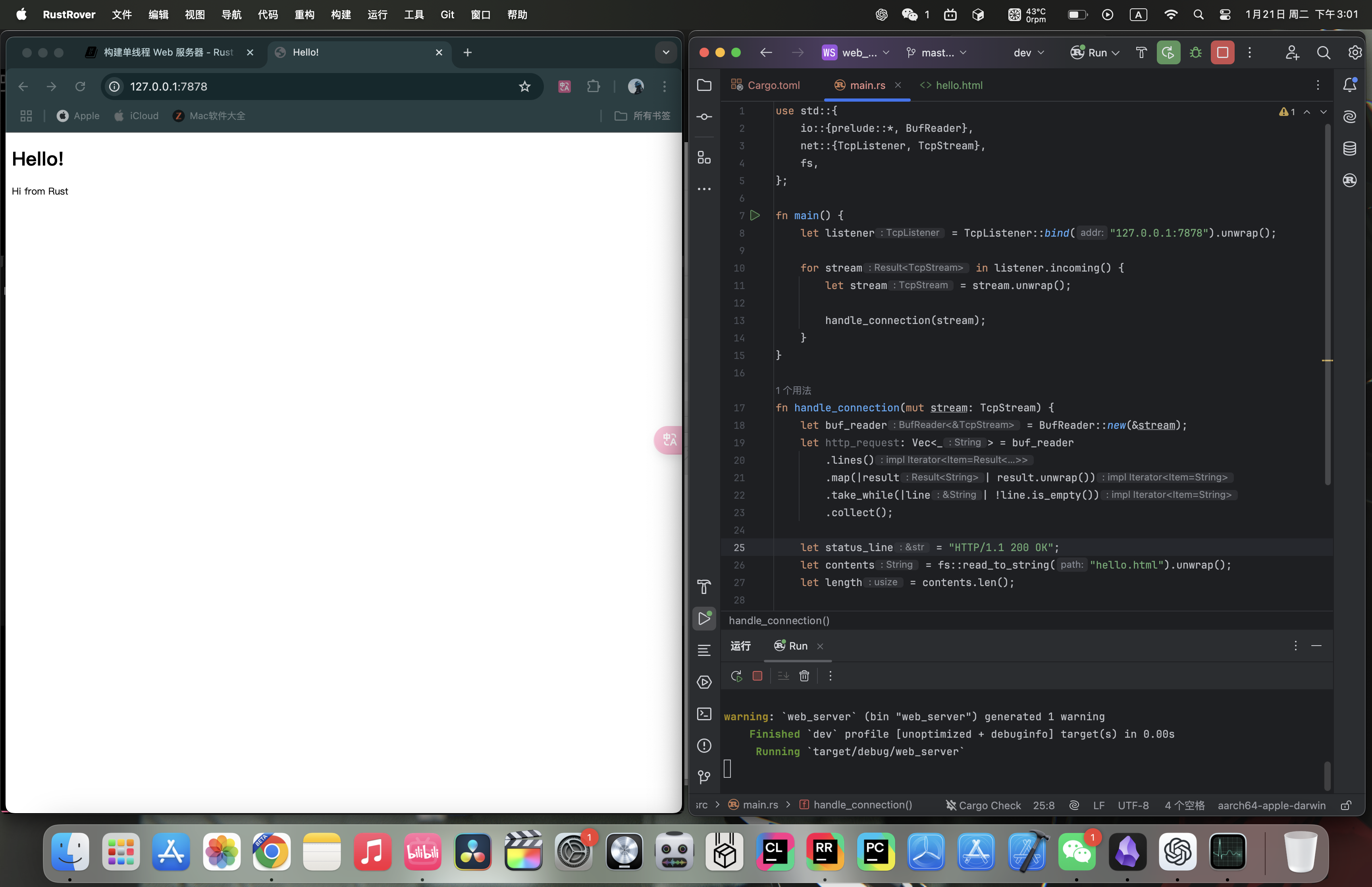The height and width of the screenshot is (887, 1372).
Task: Switch to the hello.html editor tab
Action: 951,85
